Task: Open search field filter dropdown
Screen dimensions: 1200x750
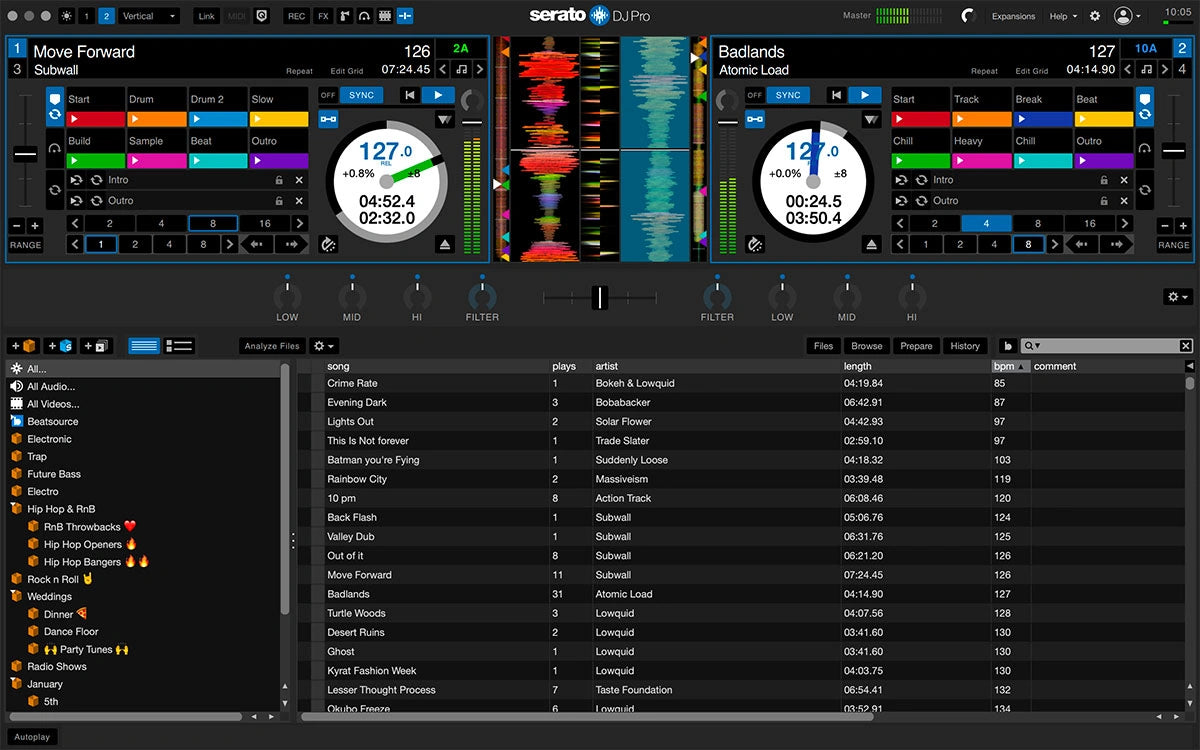Action: [x=1032, y=346]
